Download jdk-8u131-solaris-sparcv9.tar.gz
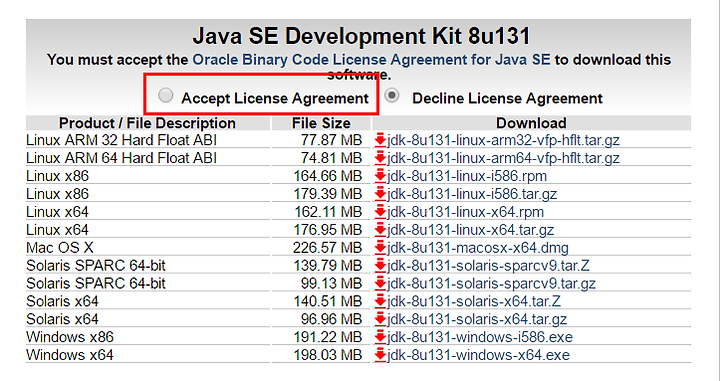Image resolution: width=720 pixels, height=381 pixels. click(491, 283)
